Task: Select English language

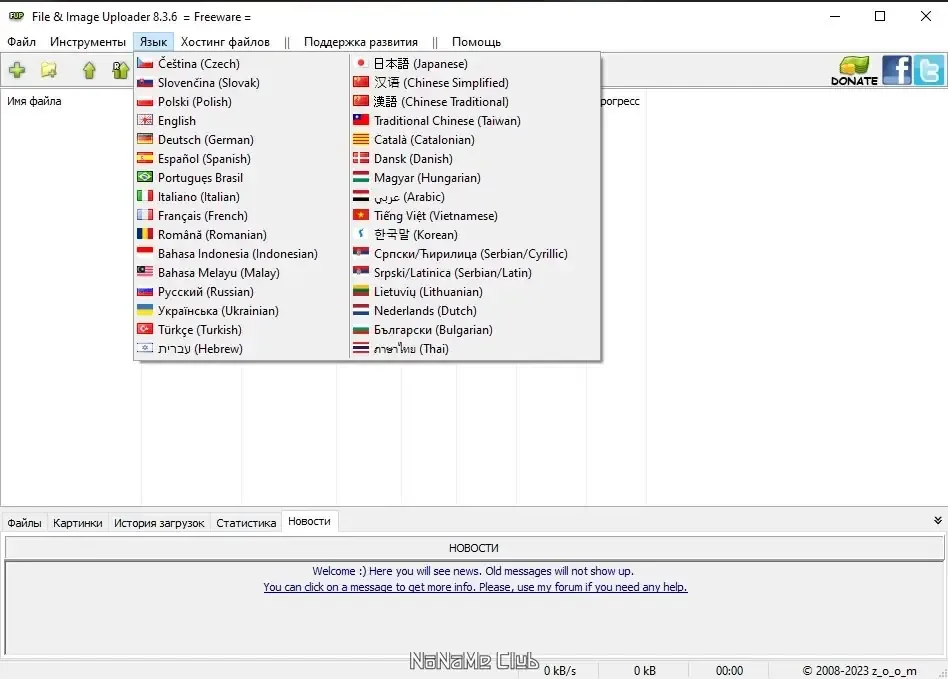Action: coord(241,120)
